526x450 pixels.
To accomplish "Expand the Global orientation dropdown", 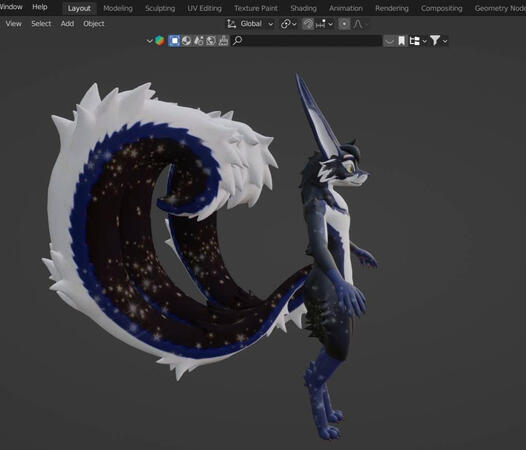I will [x=257, y=24].
